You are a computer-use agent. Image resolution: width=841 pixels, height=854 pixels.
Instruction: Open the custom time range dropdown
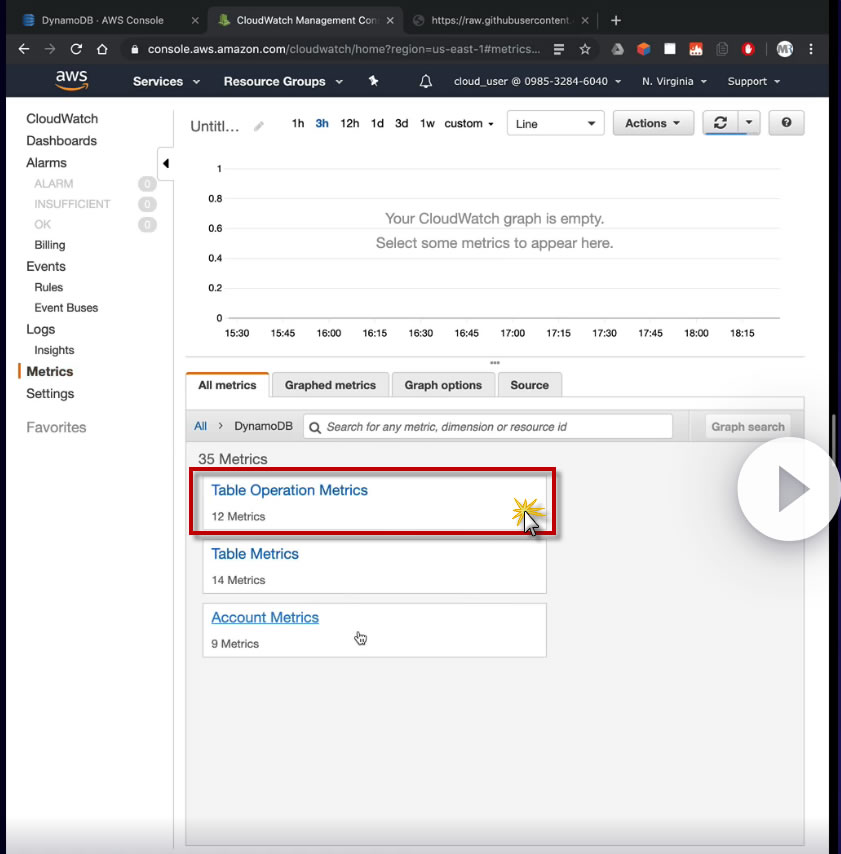(468, 124)
